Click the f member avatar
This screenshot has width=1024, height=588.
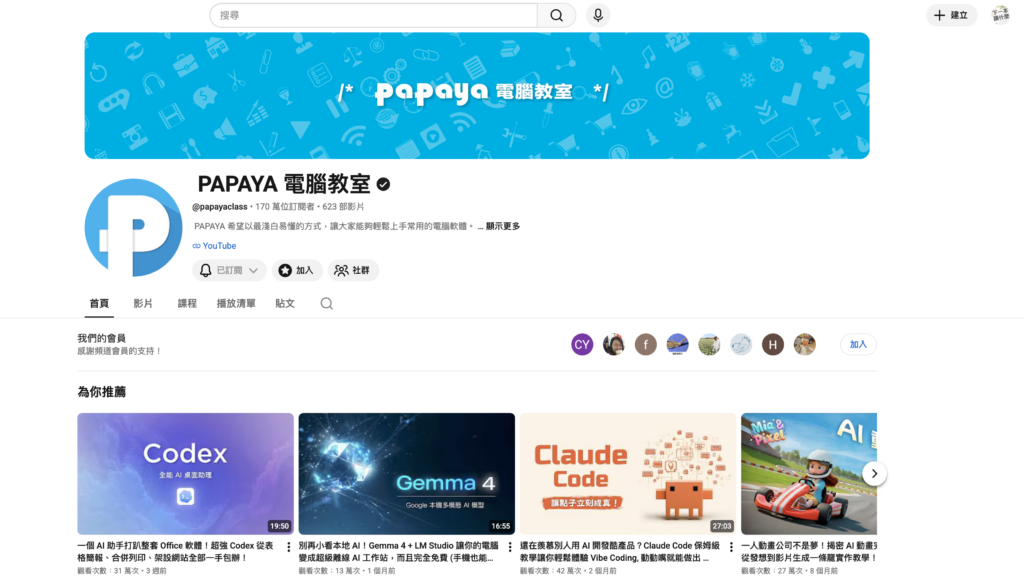pyautogui.click(x=645, y=344)
